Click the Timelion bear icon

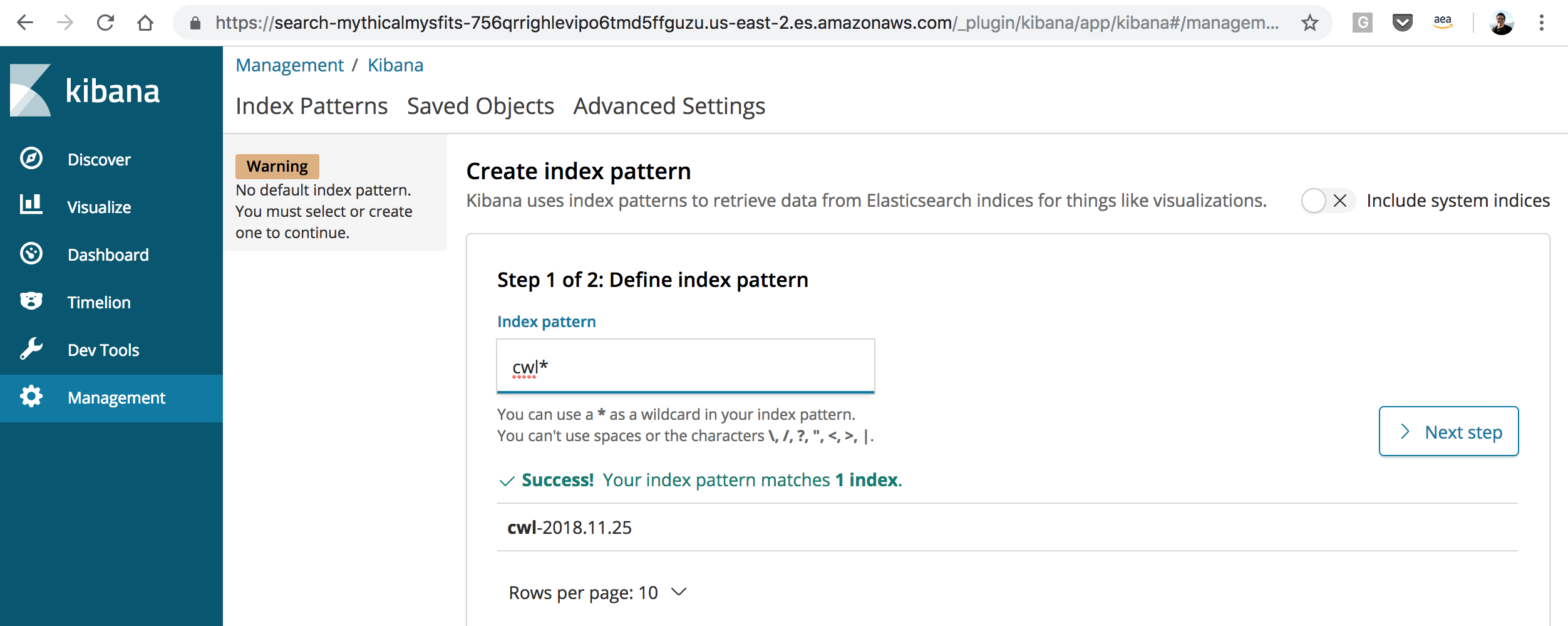[31, 301]
